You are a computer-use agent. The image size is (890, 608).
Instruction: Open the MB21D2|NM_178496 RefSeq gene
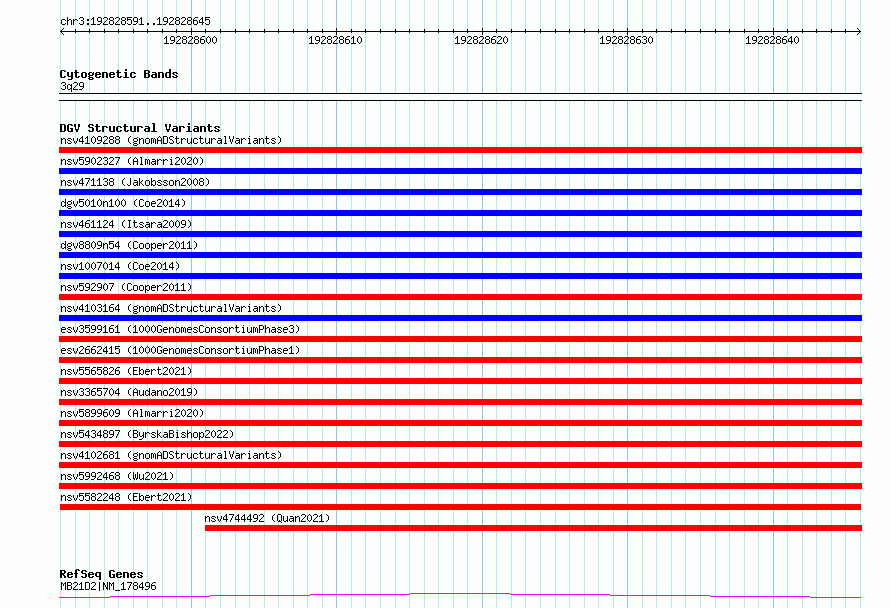[108, 586]
